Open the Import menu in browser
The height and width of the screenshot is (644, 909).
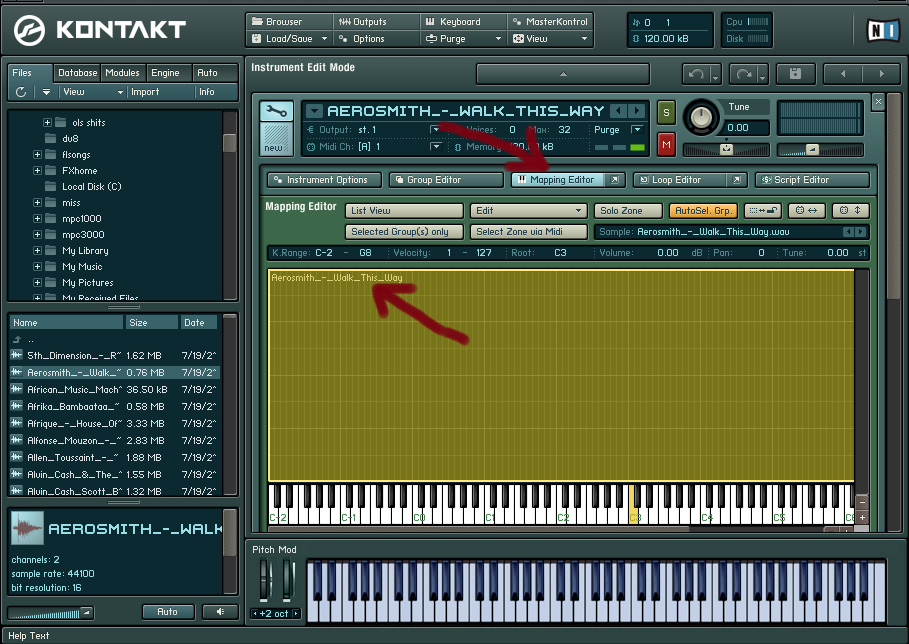pyautogui.click(x=145, y=92)
